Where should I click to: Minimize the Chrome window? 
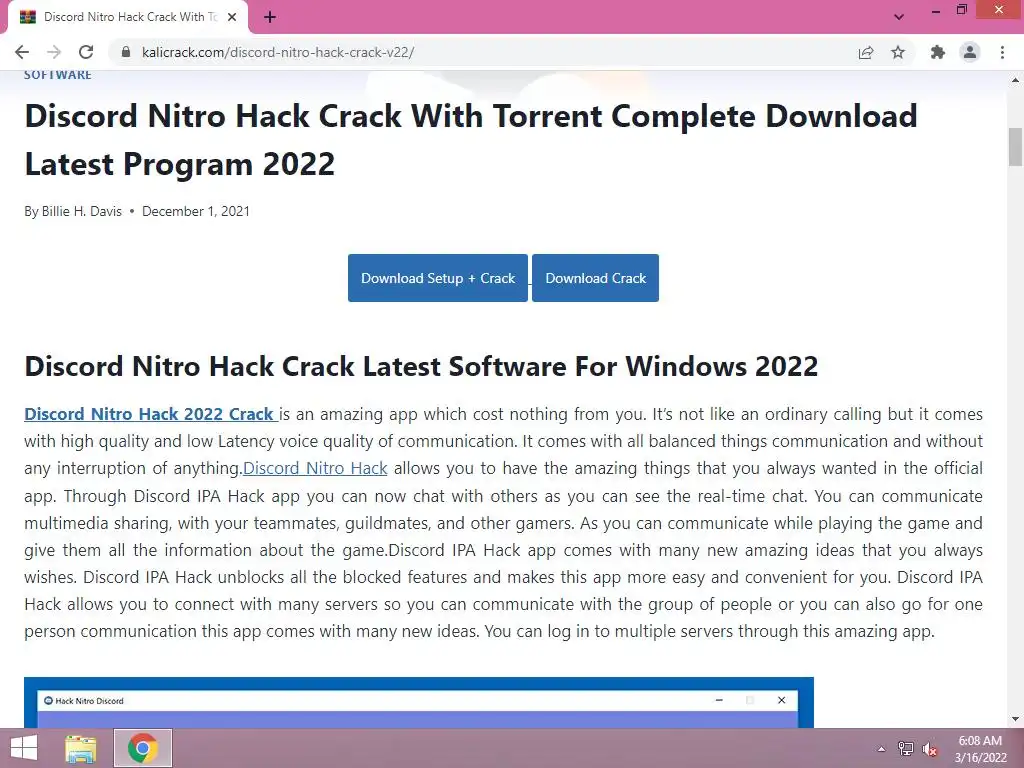pos(936,10)
